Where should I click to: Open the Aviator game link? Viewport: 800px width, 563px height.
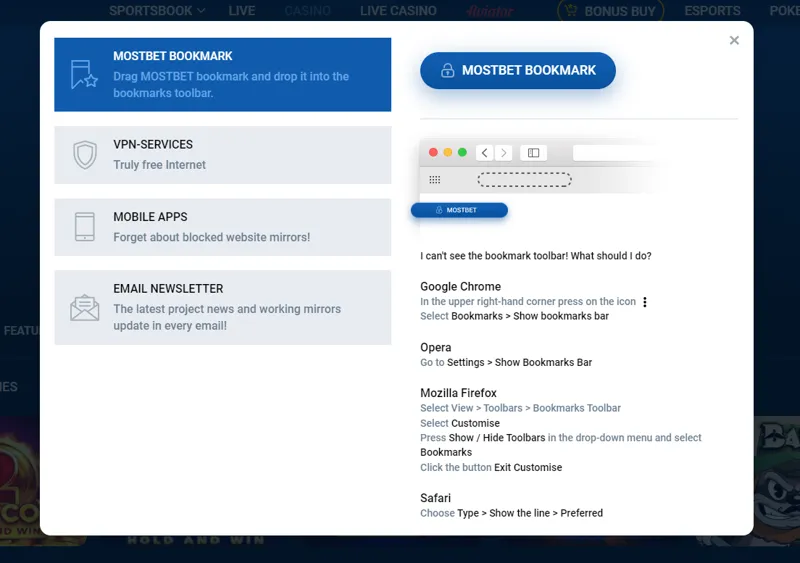490,11
